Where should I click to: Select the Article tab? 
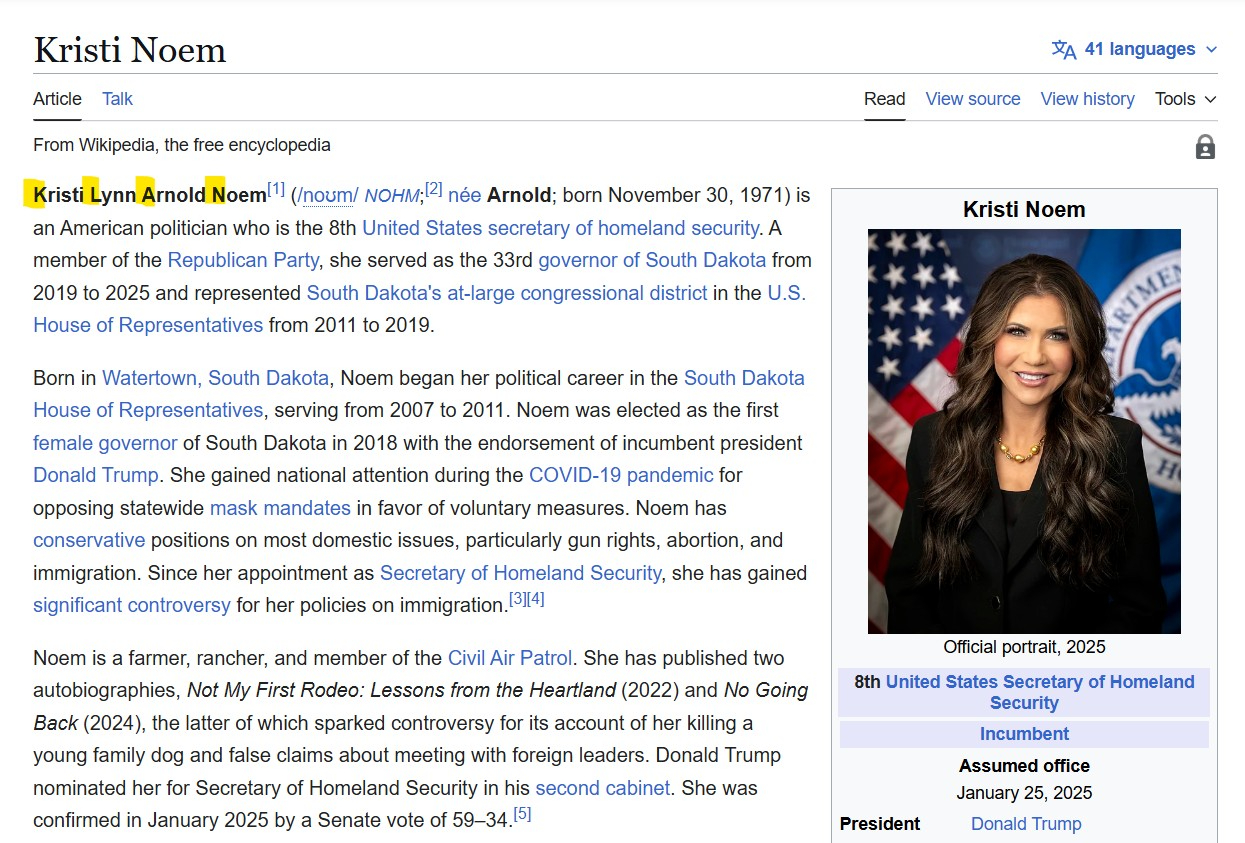click(x=57, y=99)
